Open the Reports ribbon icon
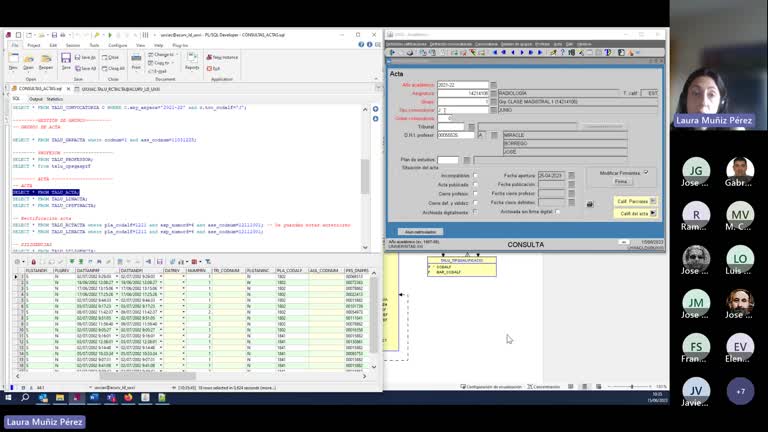Screen dimensions: 768x432 point(192,61)
